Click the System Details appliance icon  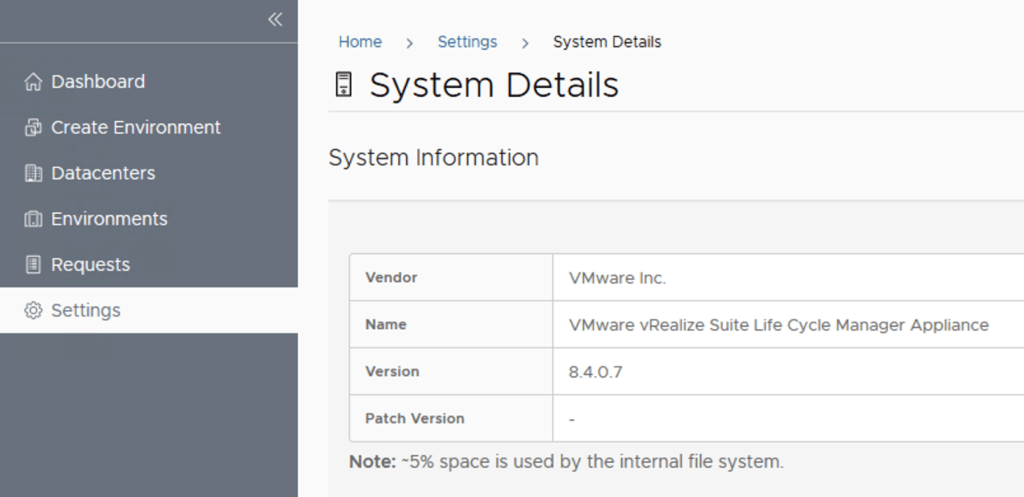[x=343, y=86]
